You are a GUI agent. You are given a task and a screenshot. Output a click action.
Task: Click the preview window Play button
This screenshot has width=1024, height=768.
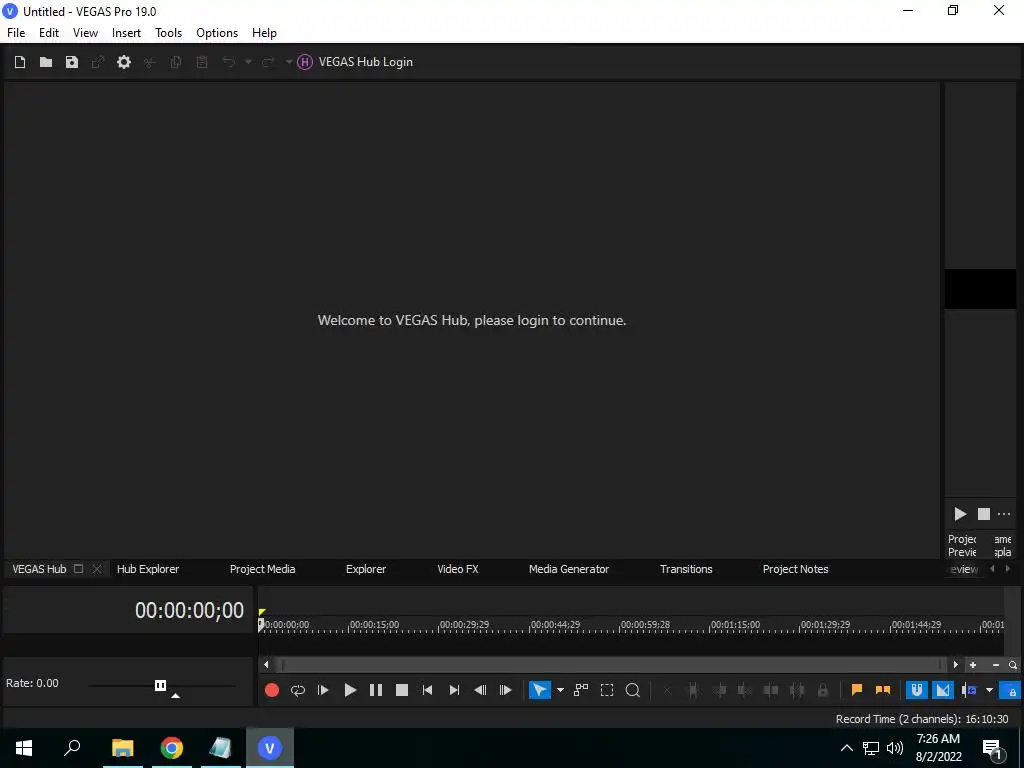pos(960,515)
